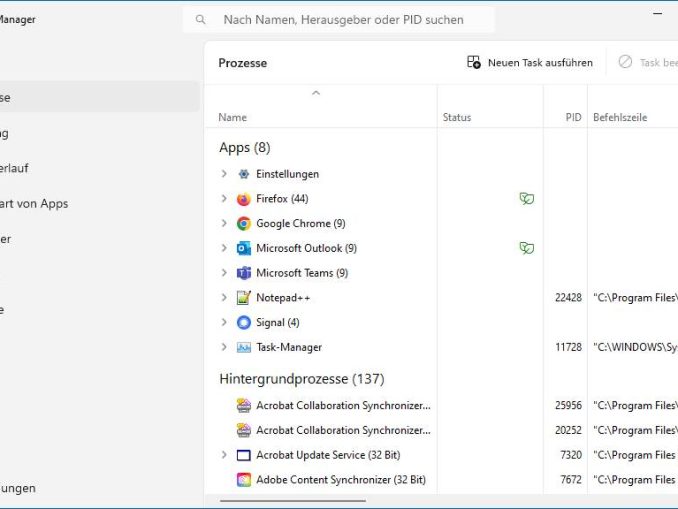Expand the Microsoft Teams (9) group
This screenshot has height=509, width=678.
click(x=224, y=272)
